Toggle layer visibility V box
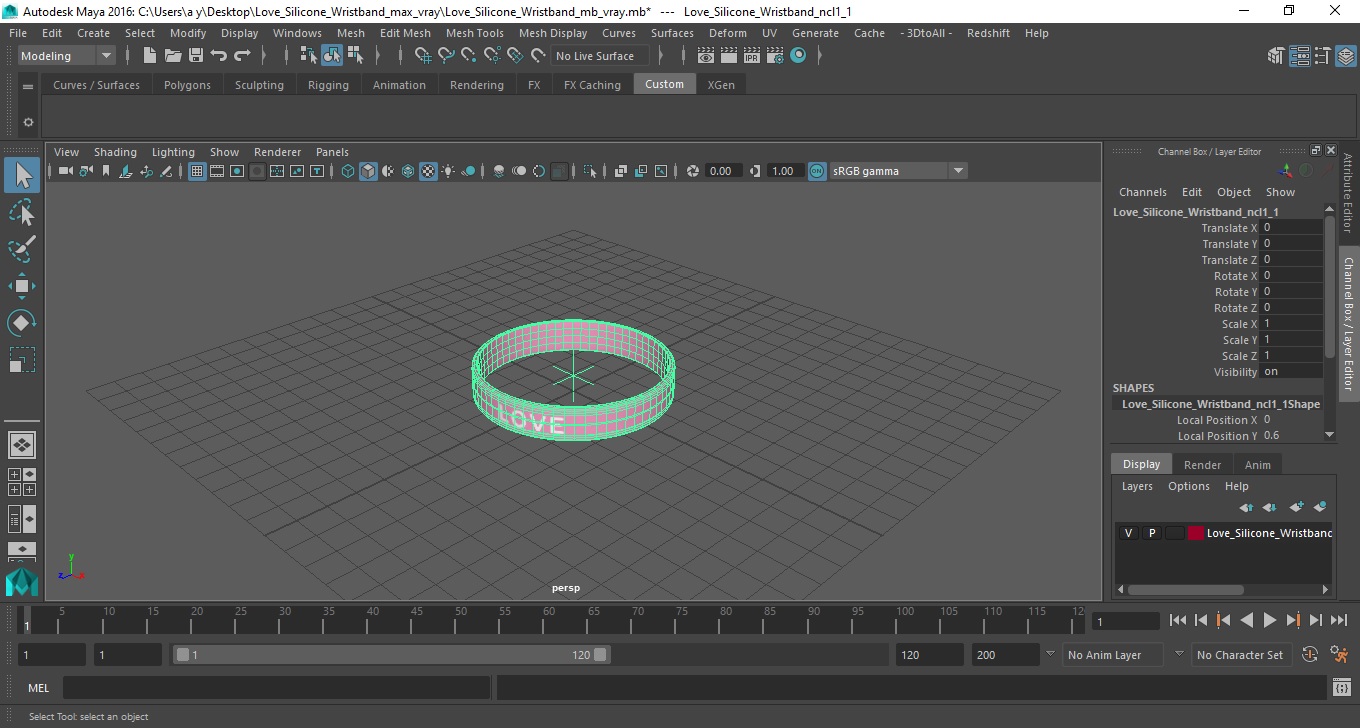1360x728 pixels. tap(1128, 533)
